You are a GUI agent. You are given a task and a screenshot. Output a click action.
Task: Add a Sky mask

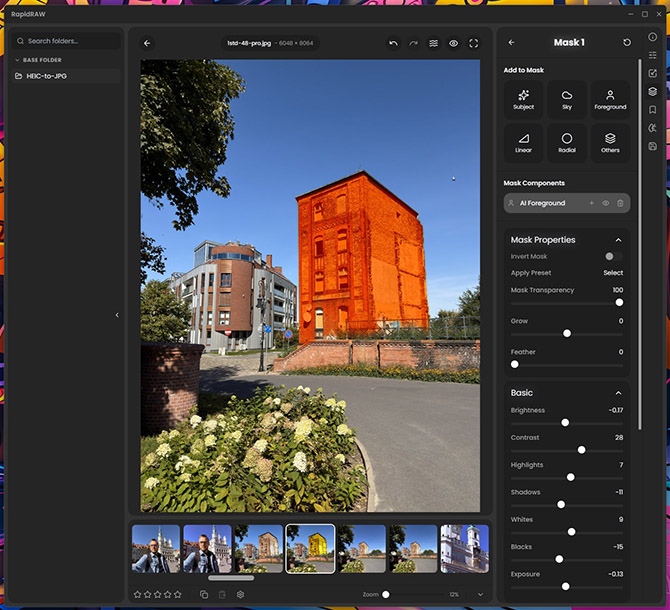[567, 99]
